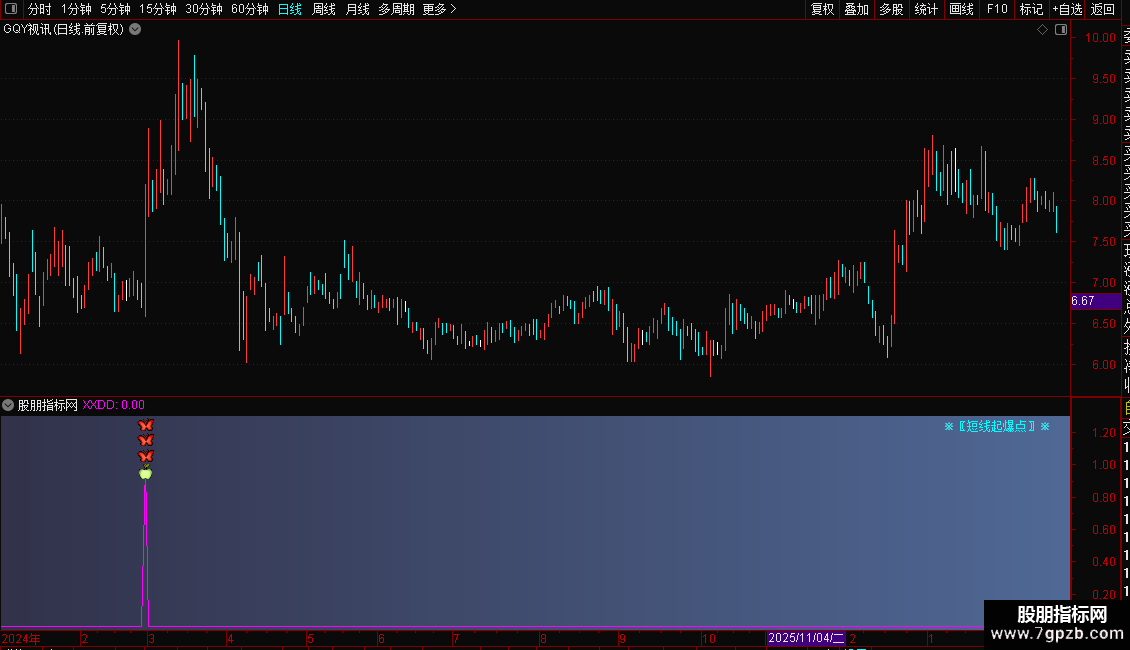Select the 15分钟 period tab

[157, 9]
